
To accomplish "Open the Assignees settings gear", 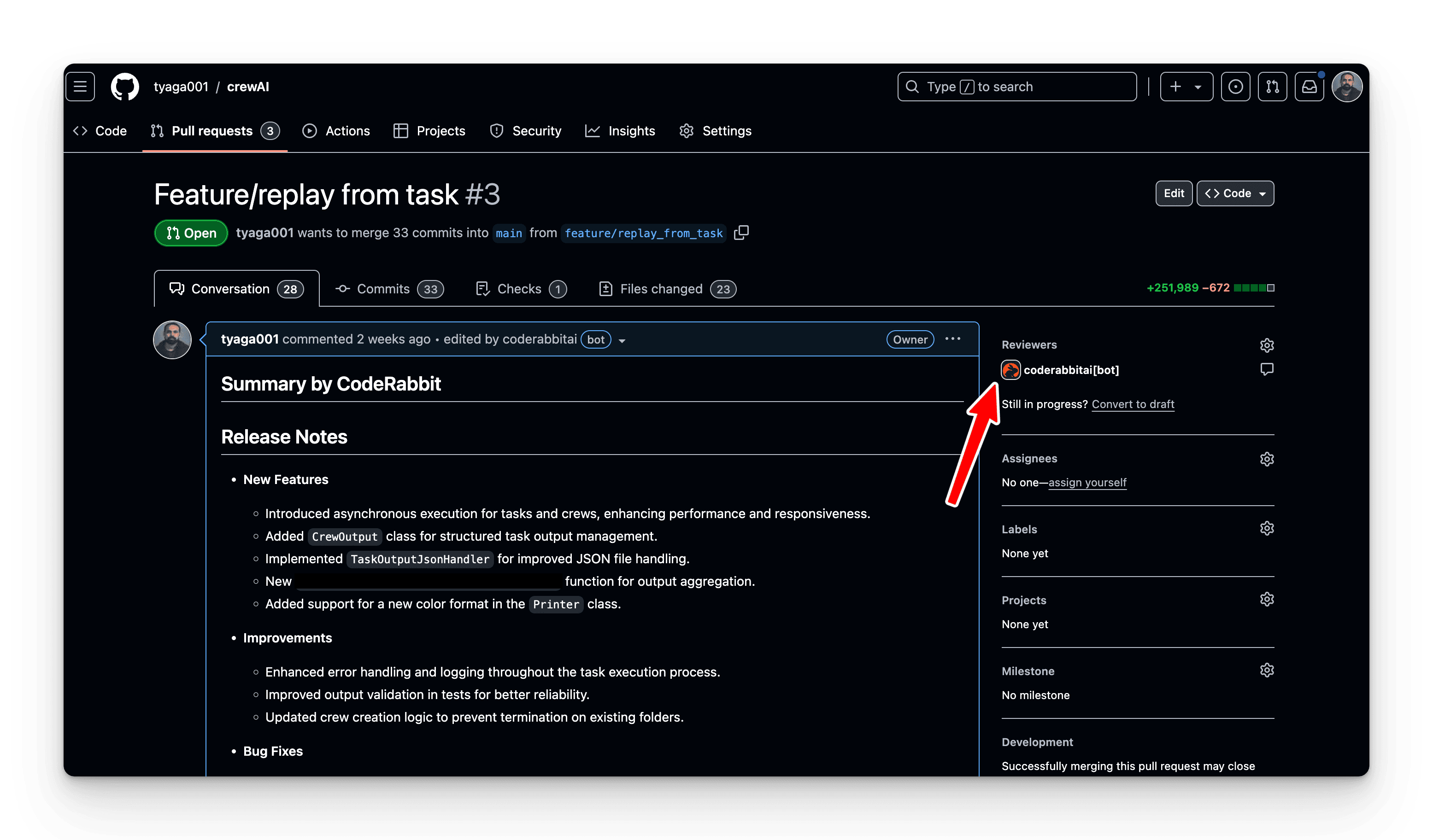I will click(x=1267, y=459).
